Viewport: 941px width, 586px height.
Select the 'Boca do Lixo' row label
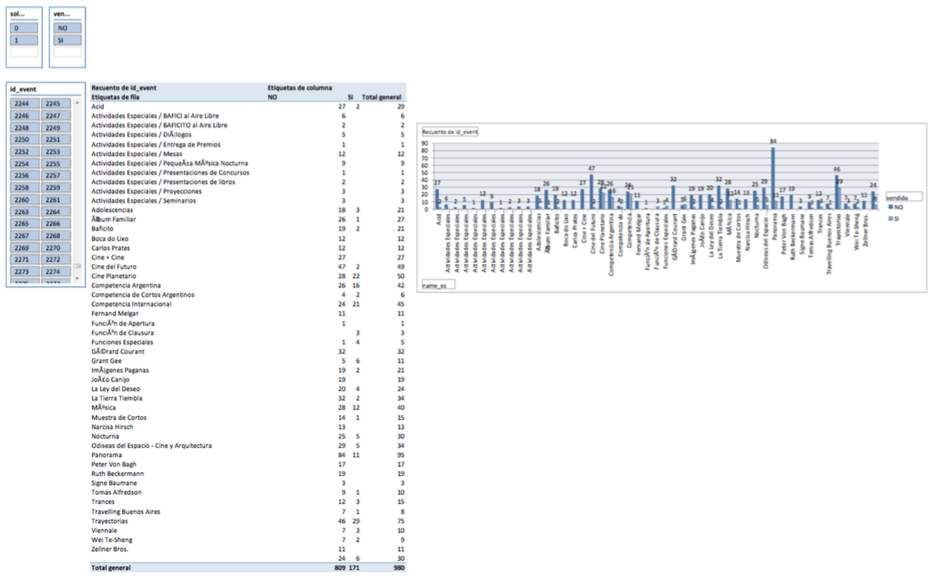coord(109,238)
